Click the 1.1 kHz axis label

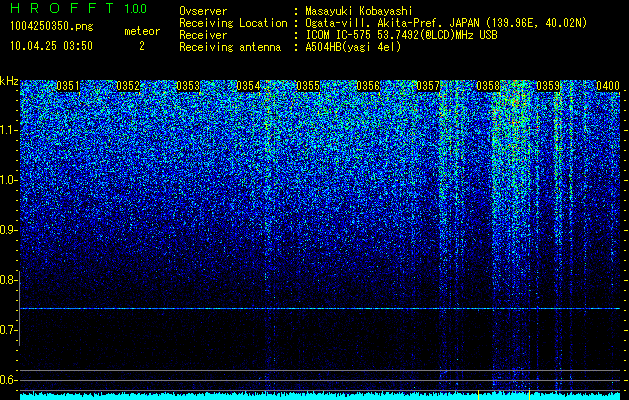(x=9, y=130)
